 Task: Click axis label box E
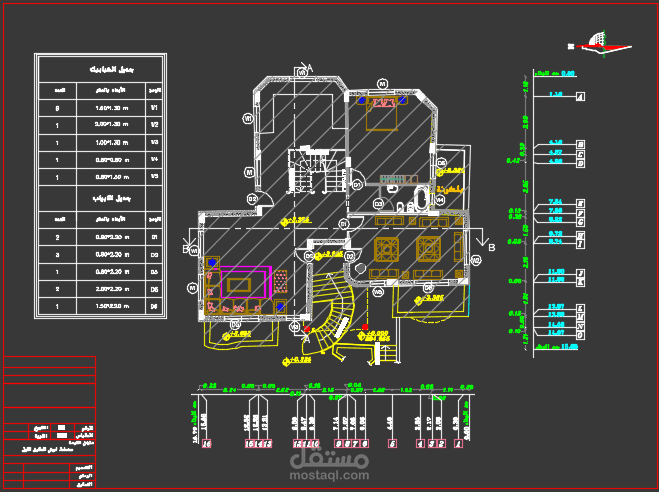580,203
